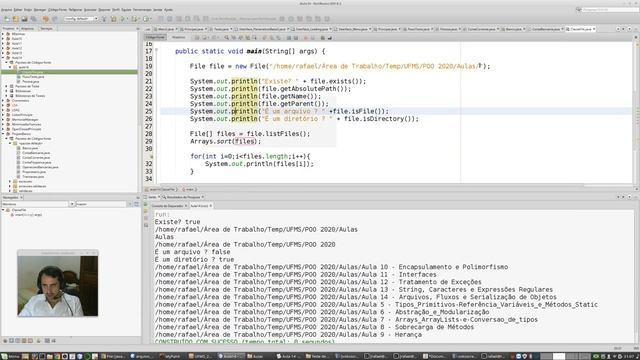Click Comment icon in editor toolbar
The height and width of the screenshot is (360, 640).
(322, 38)
